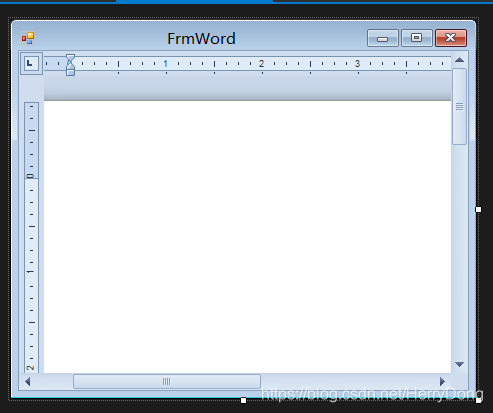Click the horizontal scrollbar right arrow

tap(442, 381)
